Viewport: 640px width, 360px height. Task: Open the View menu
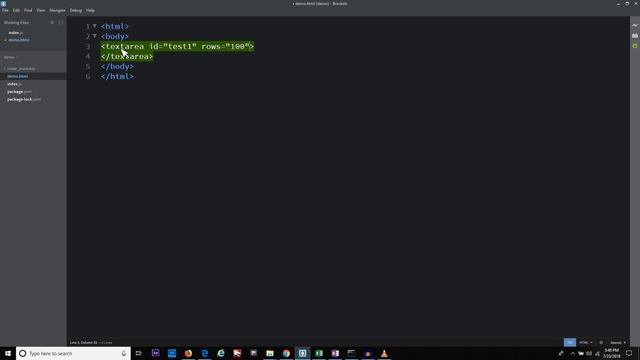pyautogui.click(x=41, y=10)
